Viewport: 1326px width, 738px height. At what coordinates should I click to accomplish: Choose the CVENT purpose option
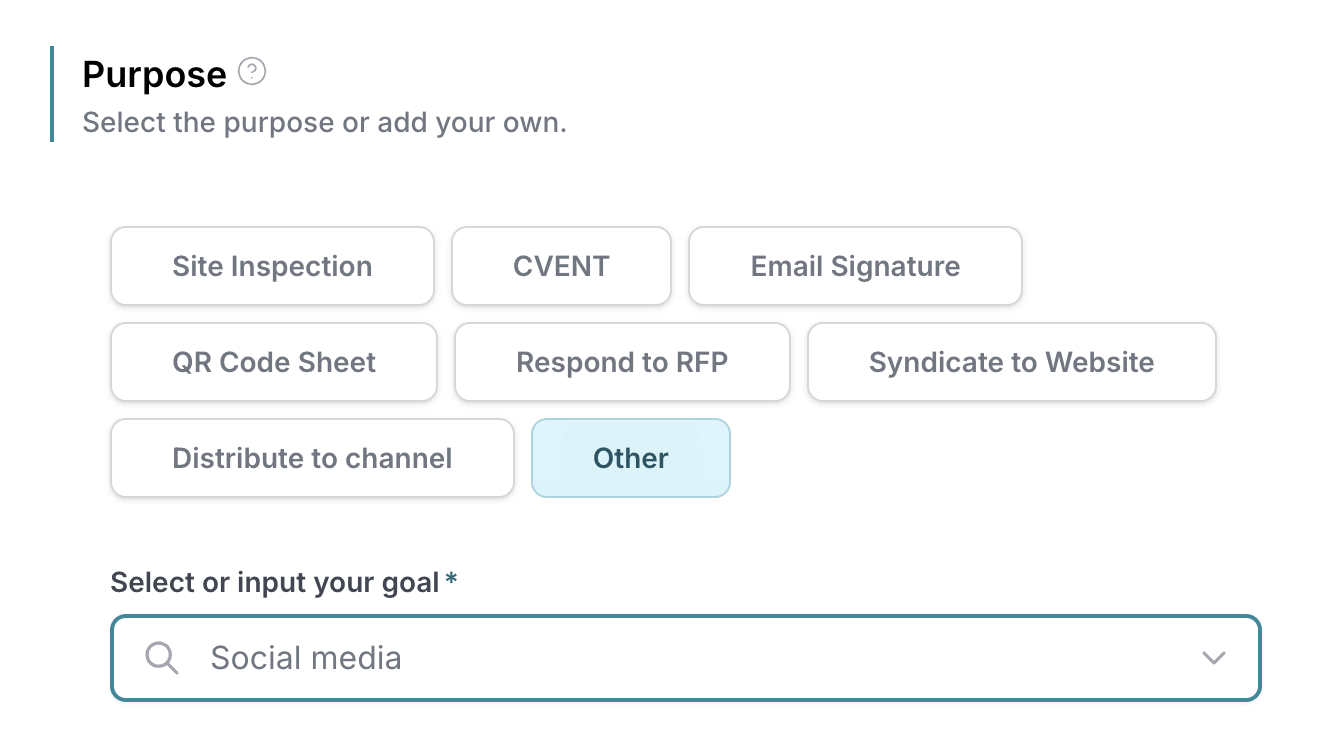pyautogui.click(x=561, y=266)
